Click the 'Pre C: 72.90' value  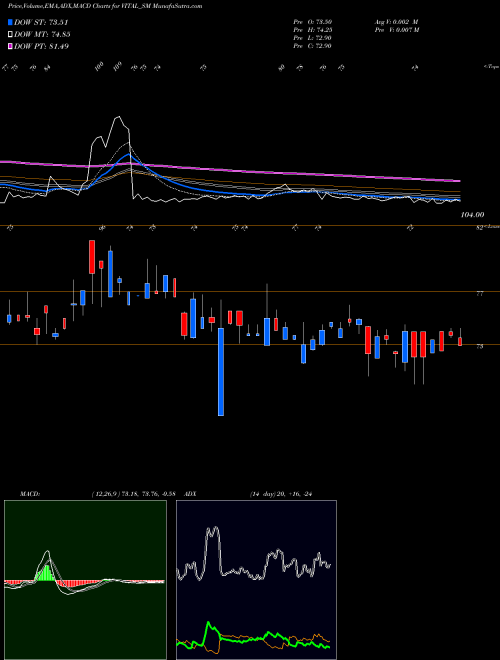coord(313,46)
